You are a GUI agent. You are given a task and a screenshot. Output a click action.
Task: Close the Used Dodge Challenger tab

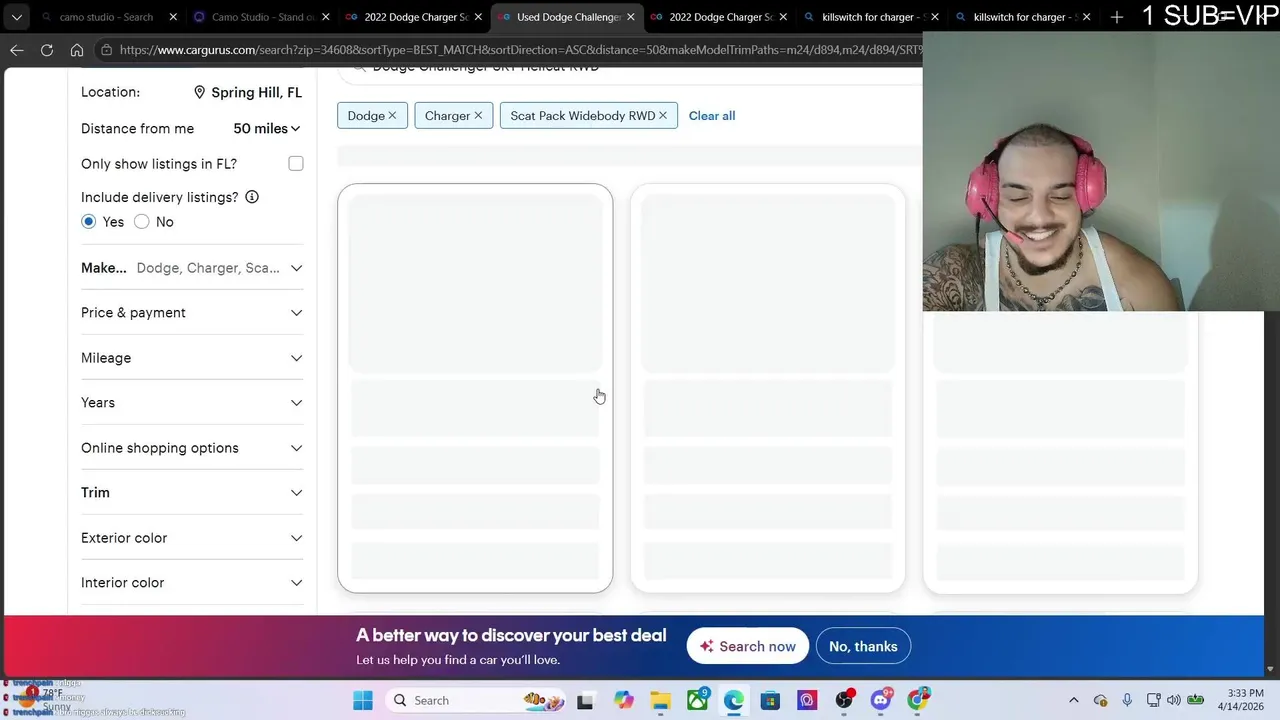tap(631, 17)
